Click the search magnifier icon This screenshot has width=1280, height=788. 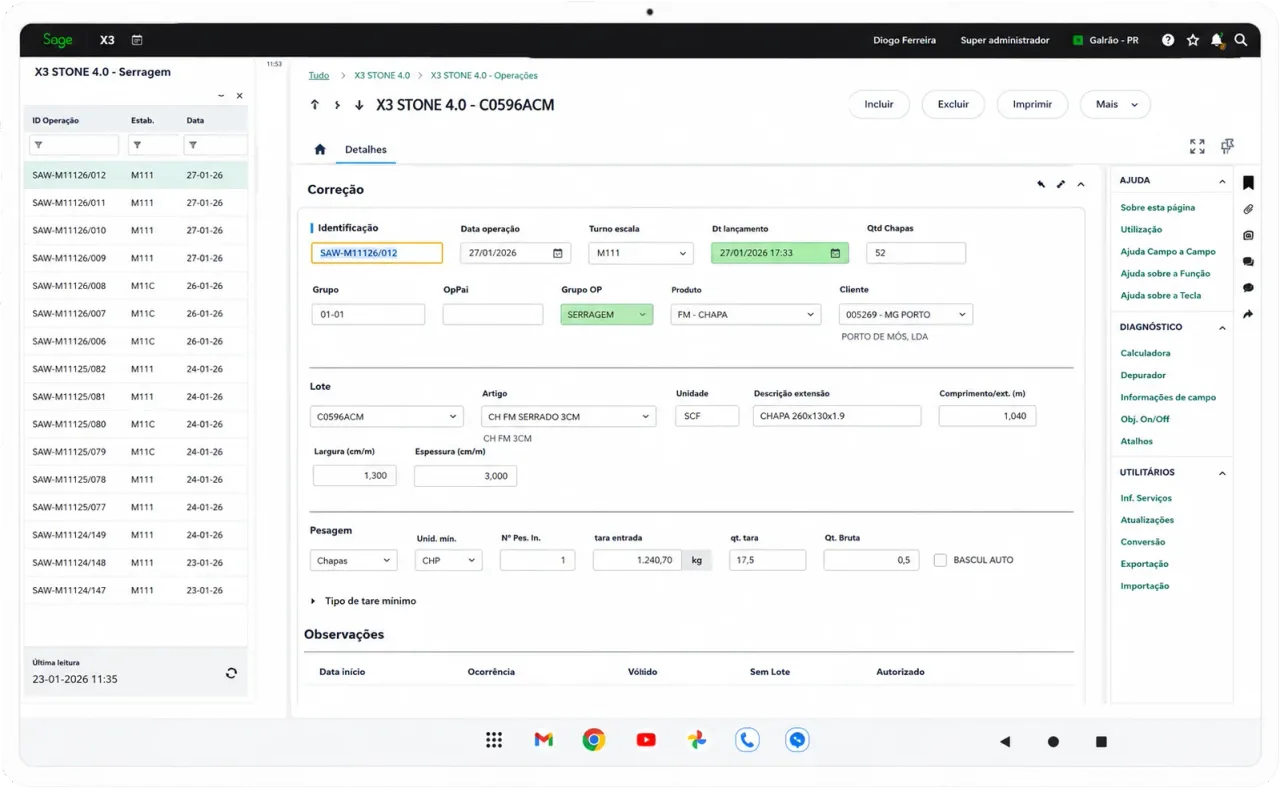tap(1241, 40)
